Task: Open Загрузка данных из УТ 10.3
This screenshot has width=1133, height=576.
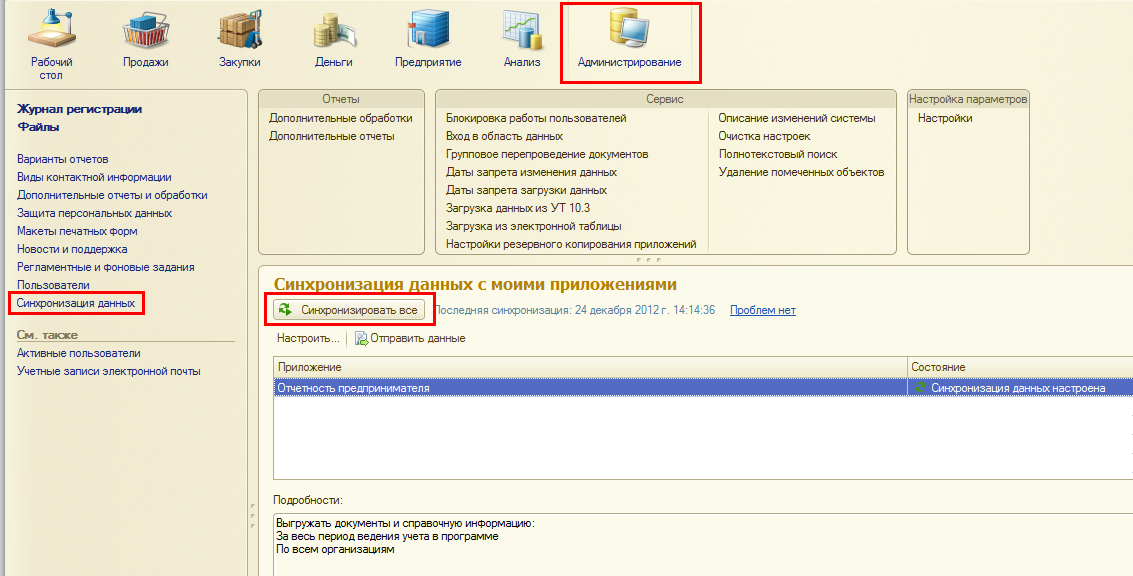Action: 518,208
